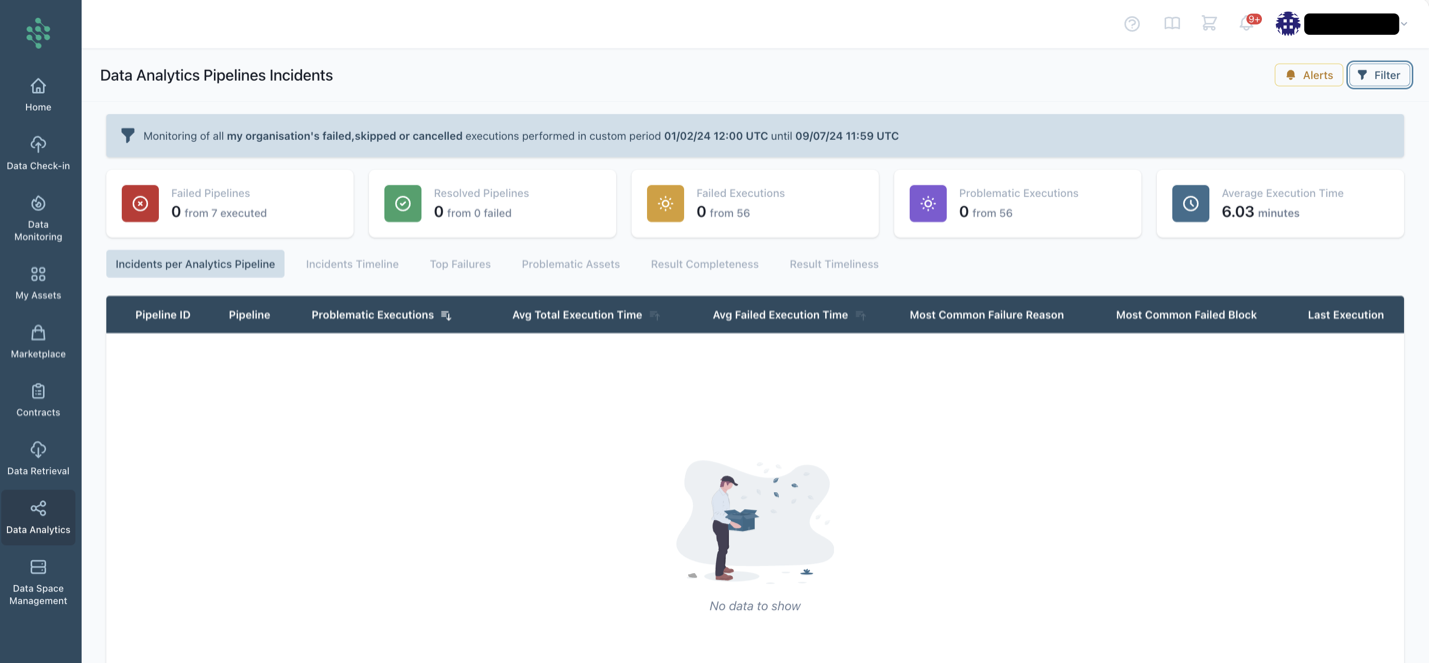Viewport: 1429px width, 663px height.
Task: Open the shopping cart icon
Action: 1209,24
